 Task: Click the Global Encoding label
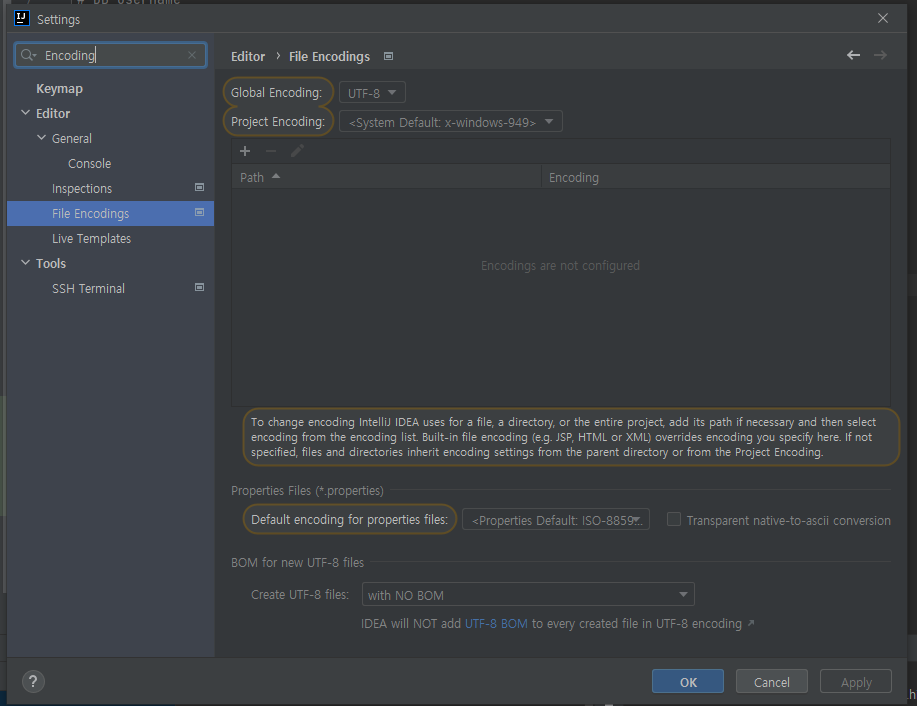[276, 92]
